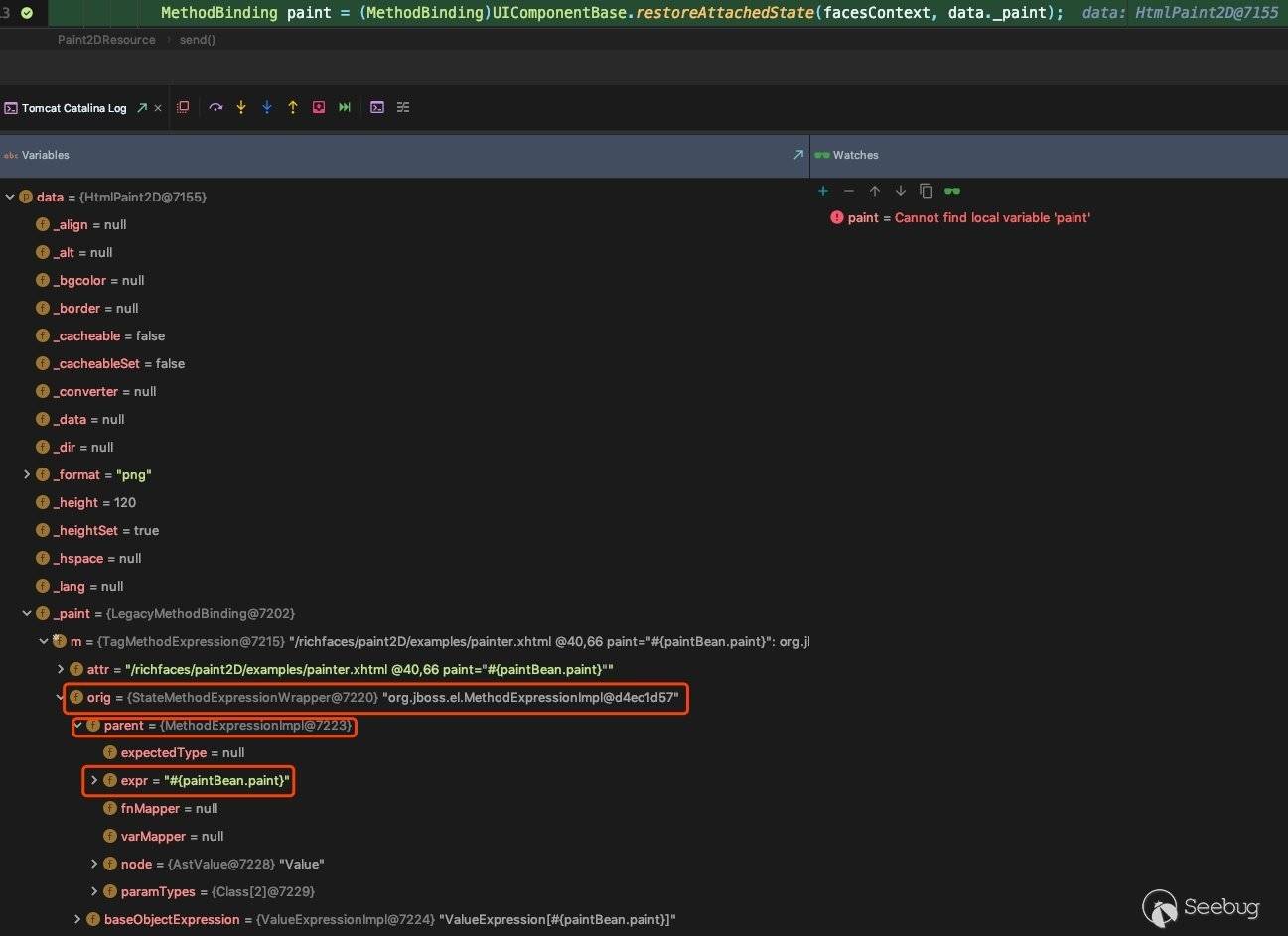Click Paint2DResource in the breadcrumb
Screen dimensions: 1288x936
[106, 40]
